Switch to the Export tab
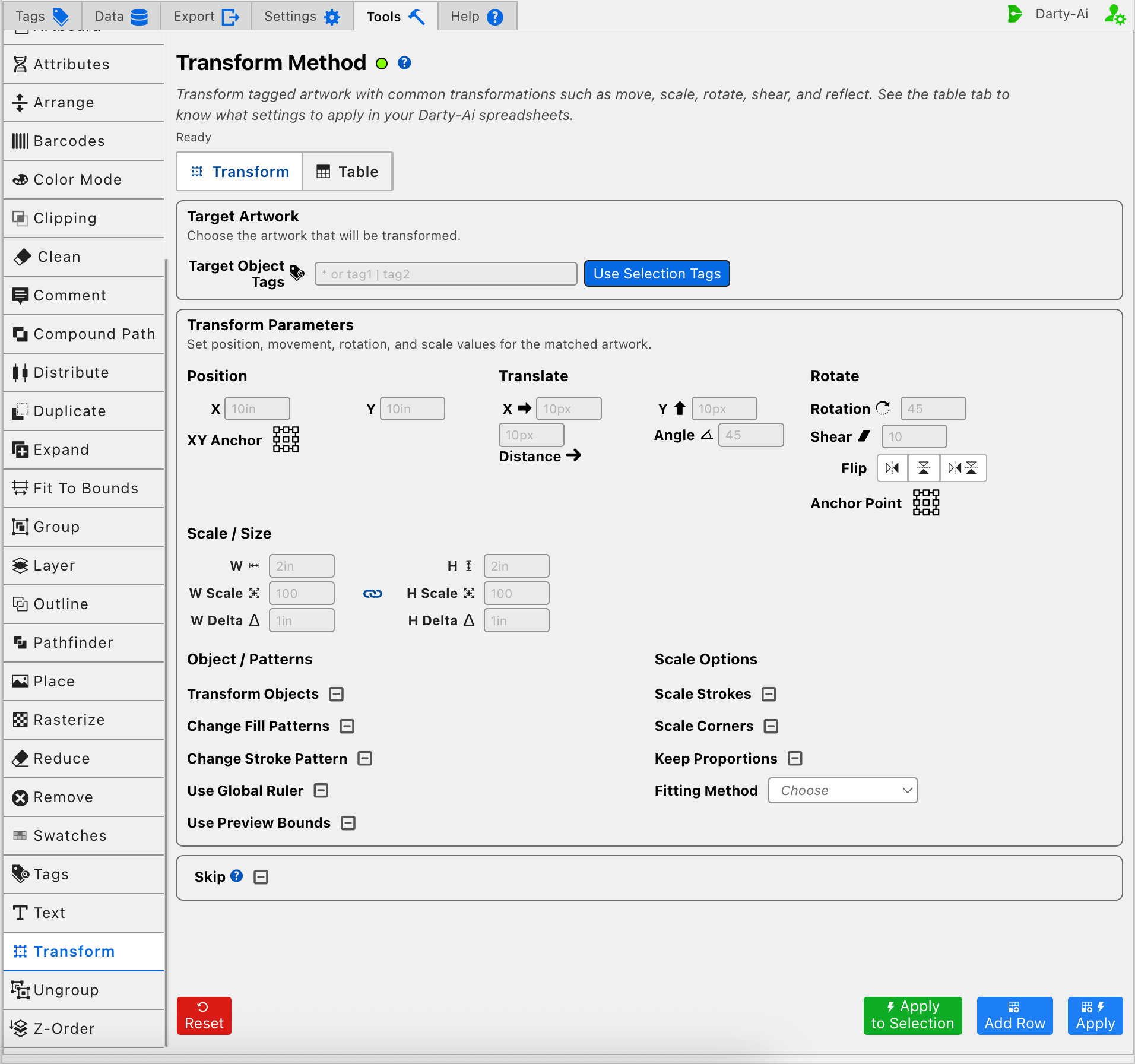 click(206, 16)
